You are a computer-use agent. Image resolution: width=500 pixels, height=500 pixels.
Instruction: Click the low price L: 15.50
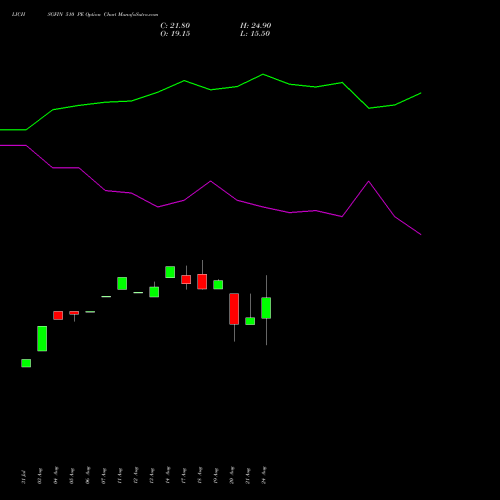[255, 34]
